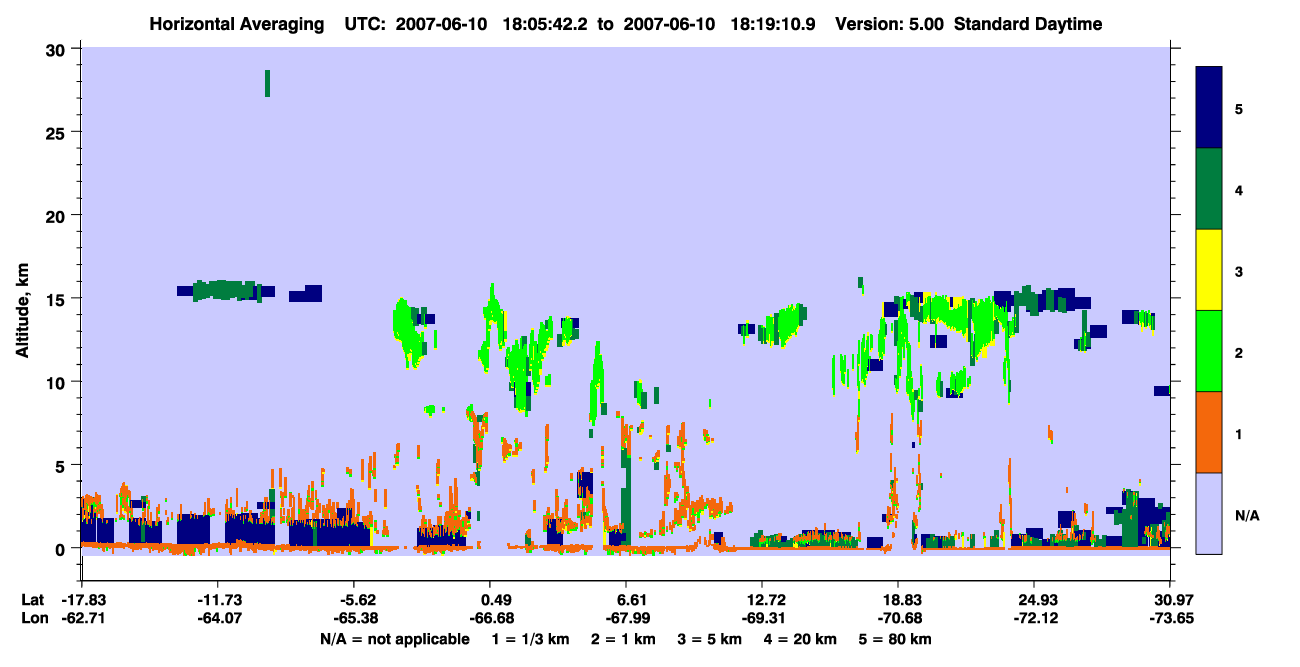Click the bright green colorbar segment labeled 2
Viewport: 1300px width, 667px height.
1209,351
